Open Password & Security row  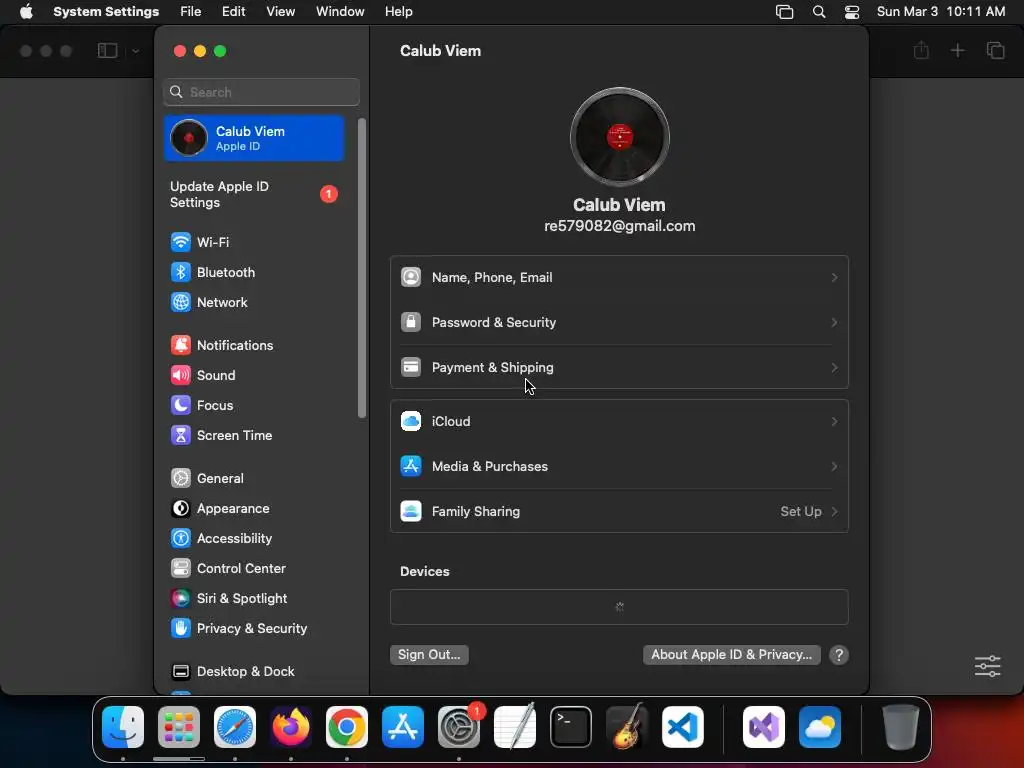point(619,323)
